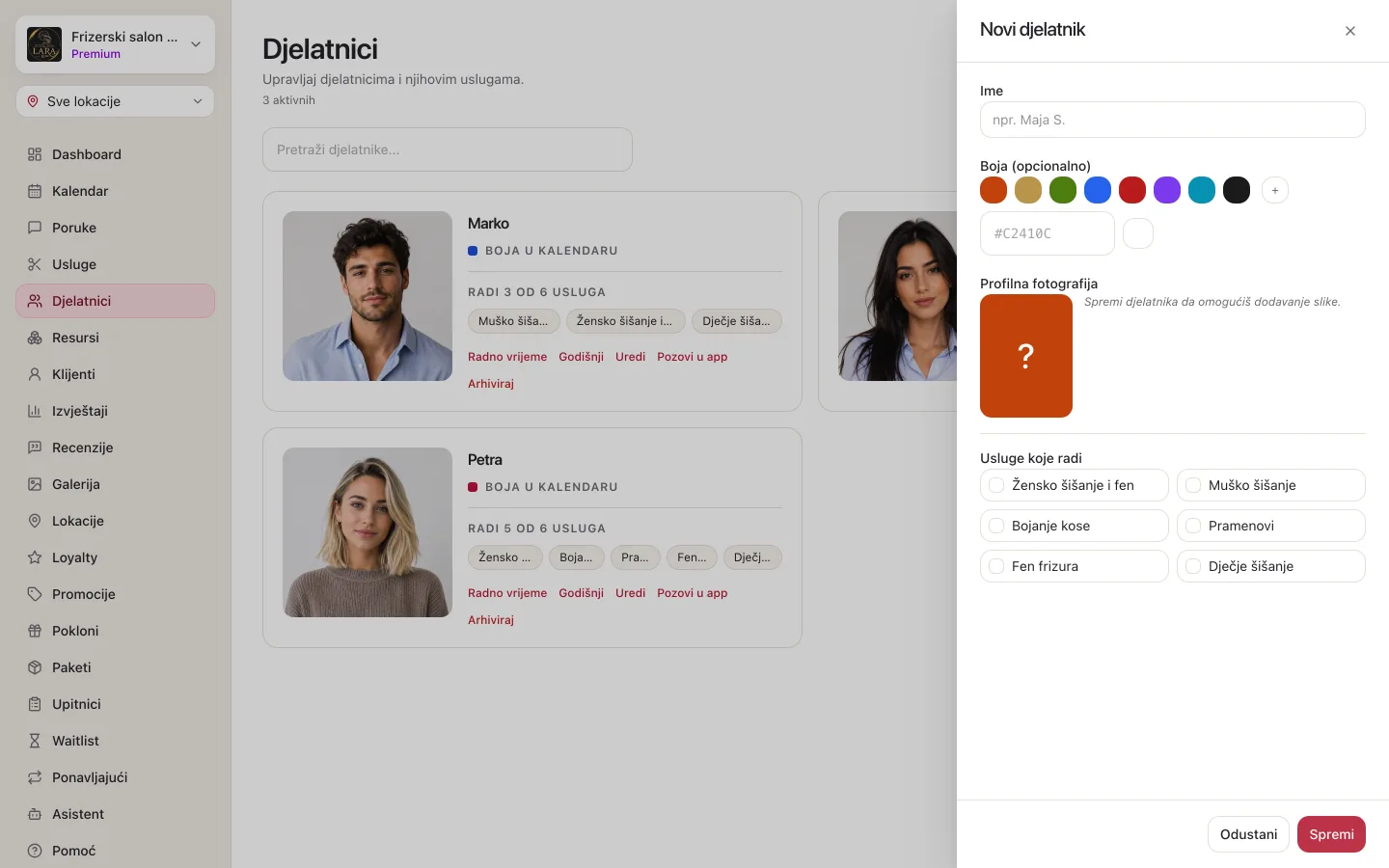This screenshot has height=868, width=1389.
Task: Go to Ponavljajući menu item
Action: pyautogui.click(x=115, y=777)
